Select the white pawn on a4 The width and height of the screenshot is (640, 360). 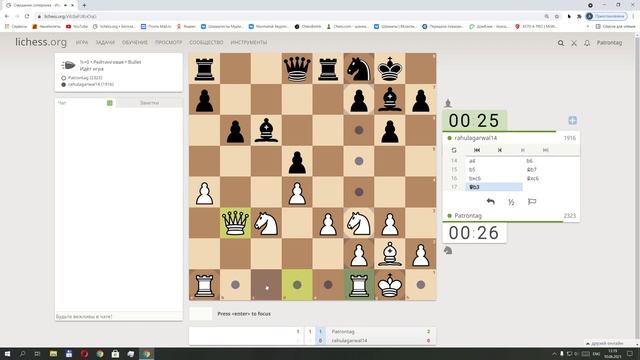coord(204,192)
